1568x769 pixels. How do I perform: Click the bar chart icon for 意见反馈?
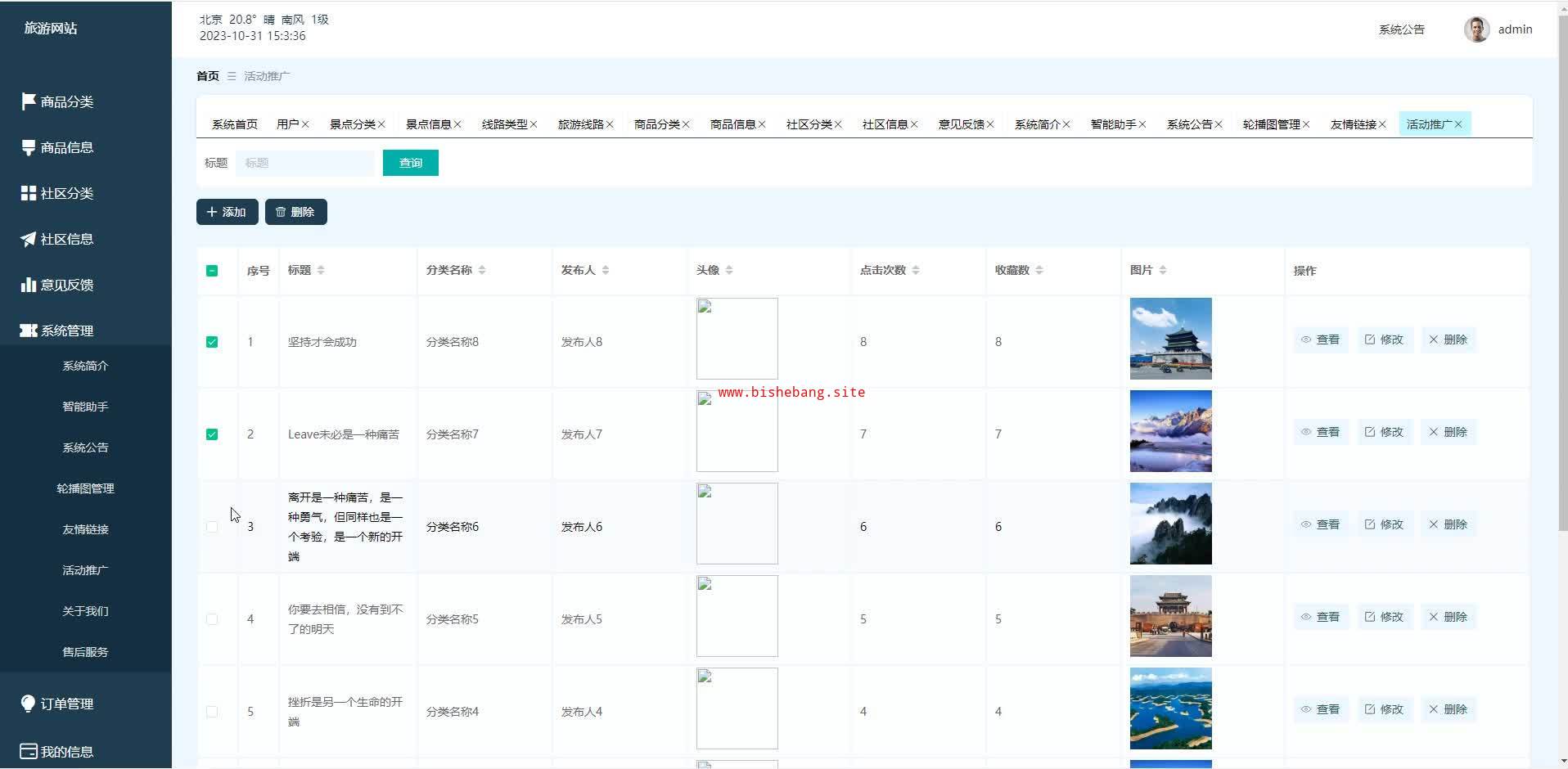(29, 285)
